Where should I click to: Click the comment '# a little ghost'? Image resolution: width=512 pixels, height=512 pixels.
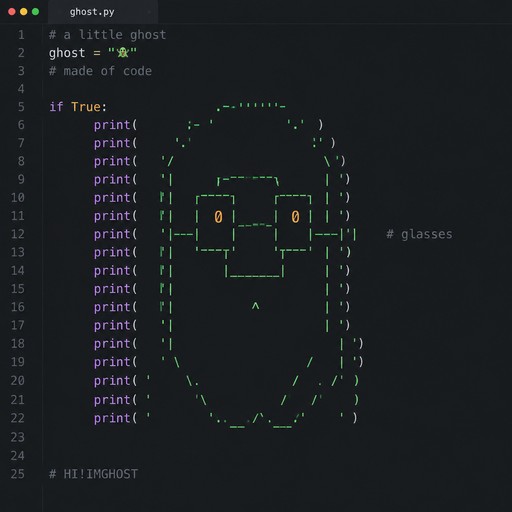click(107, 35)
